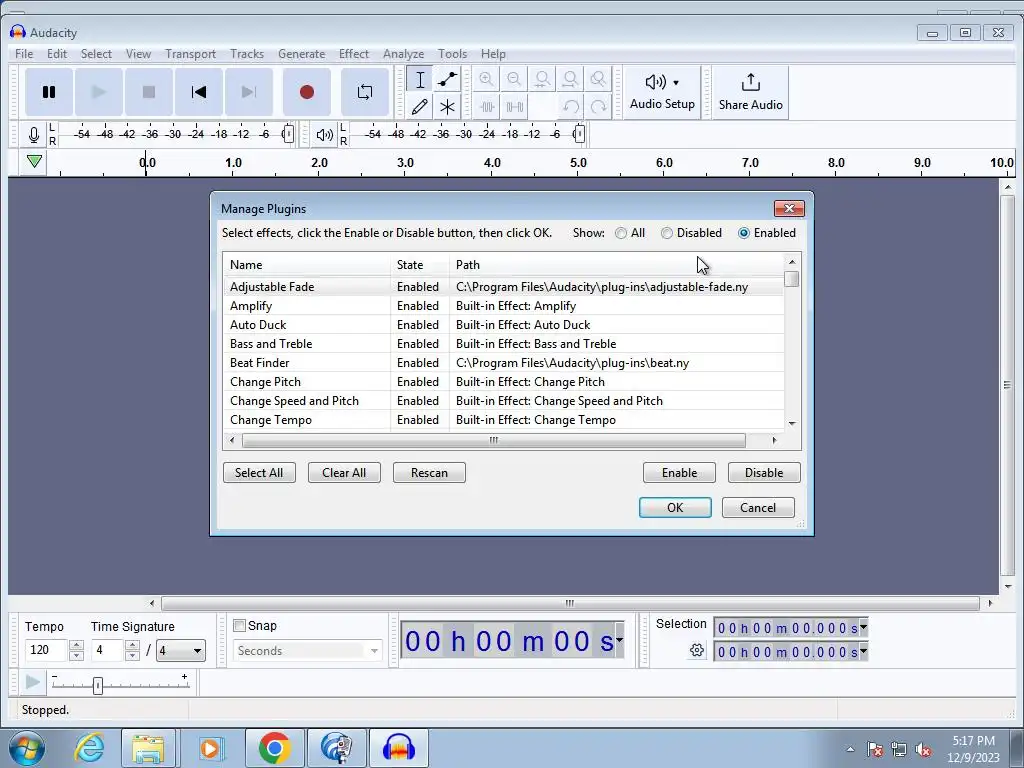1024x768 pixels.
Task: Click the Silence audio selection icon
Action: 515,106
